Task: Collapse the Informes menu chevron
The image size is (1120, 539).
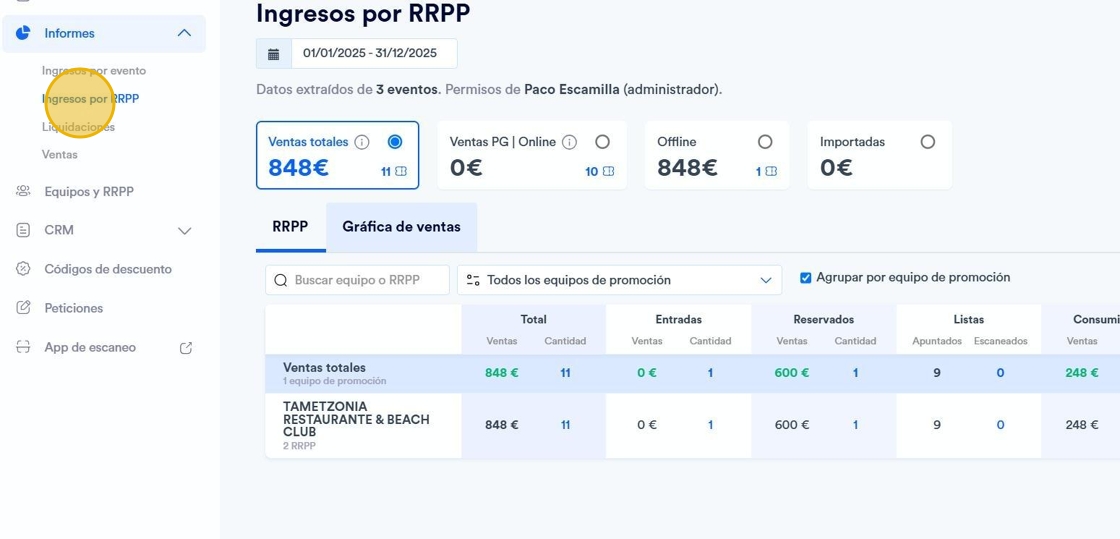Action: tap(184, 33)
